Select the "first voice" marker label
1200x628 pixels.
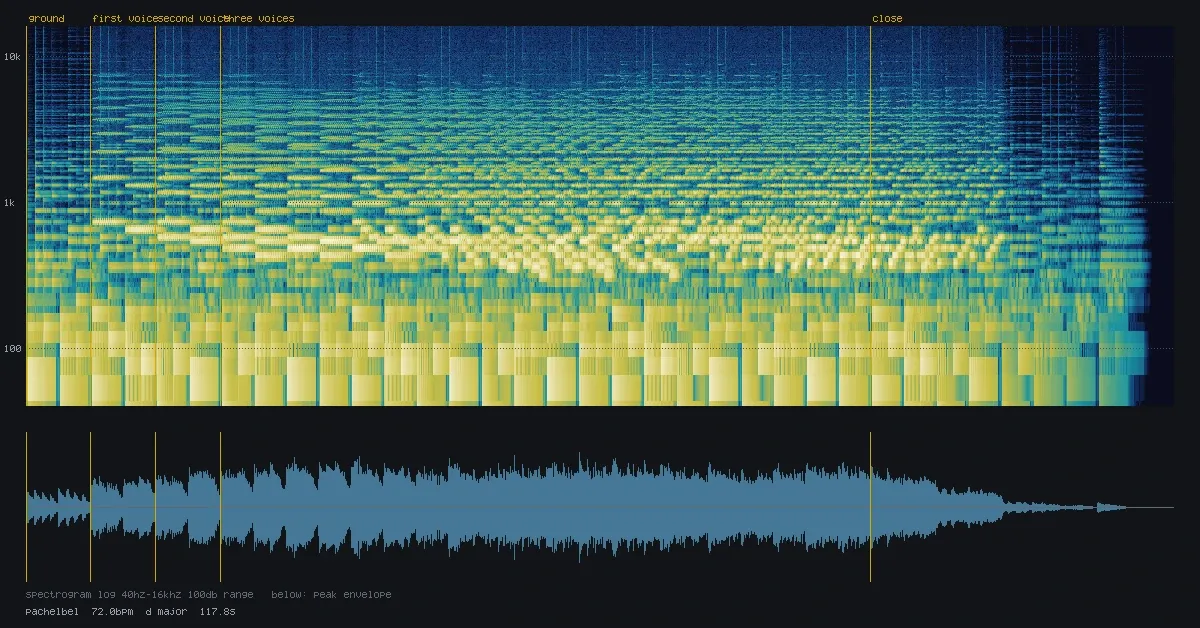[125, 18]
